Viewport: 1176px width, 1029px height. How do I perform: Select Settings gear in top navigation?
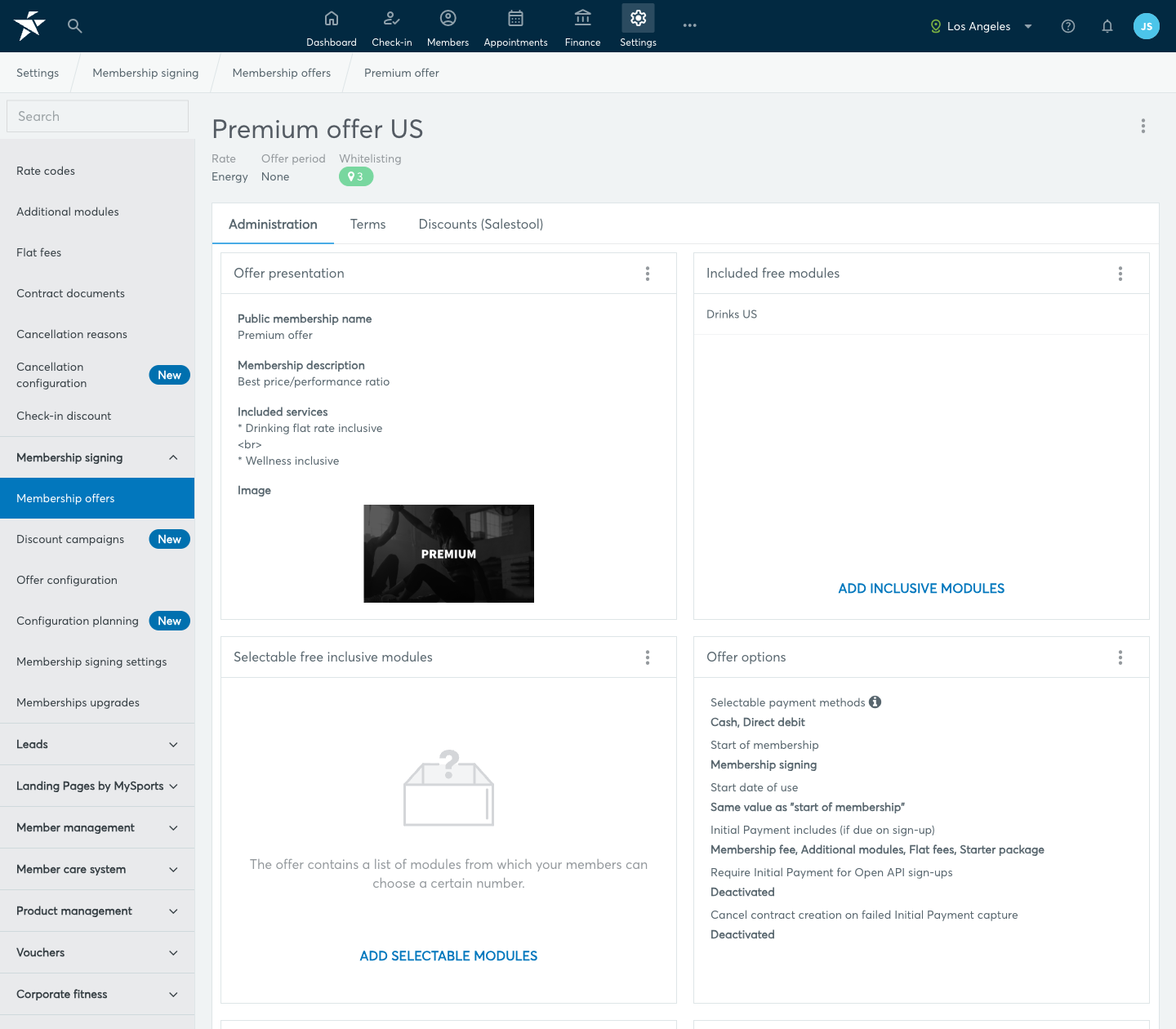(x=639, y=27)
